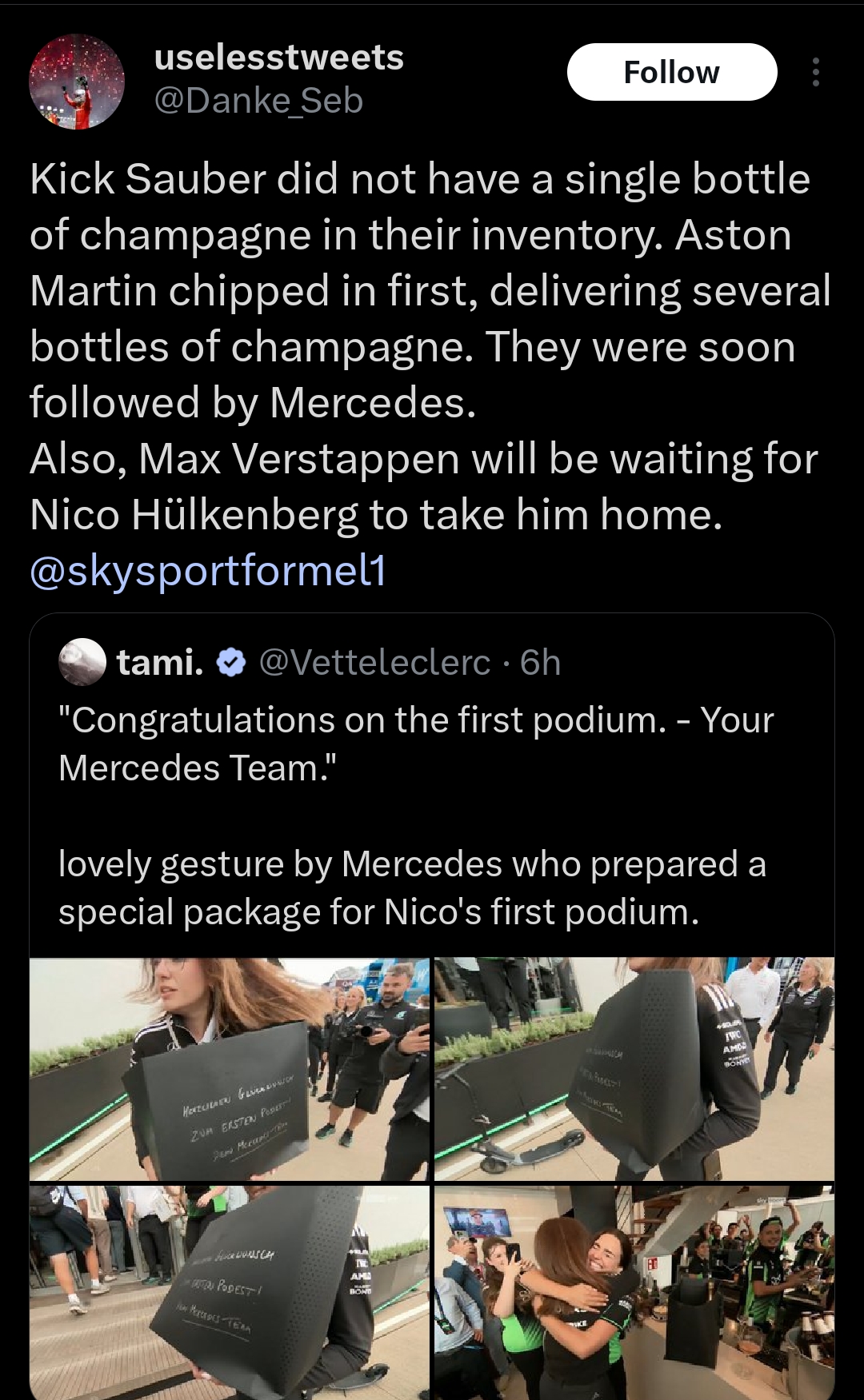Screen dimensions: 864x1400
Task: Tap the @Danke_Seb handle
Action: click(258, 101)
